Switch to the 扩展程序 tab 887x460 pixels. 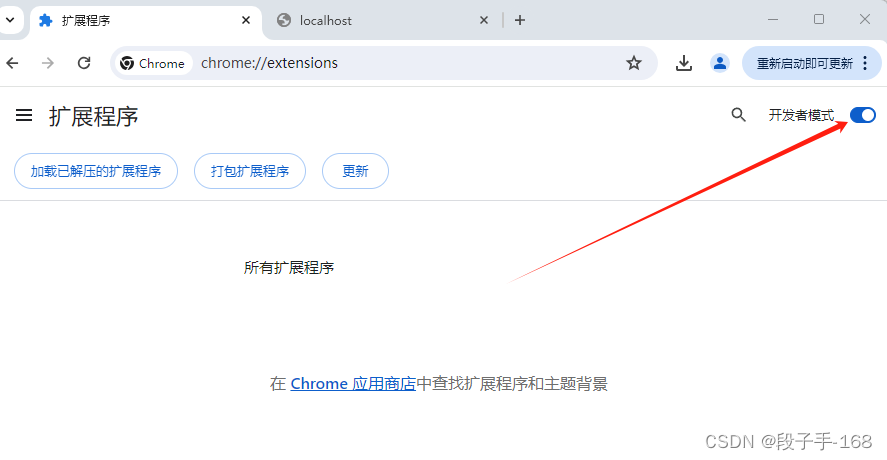pyautogui.click(x=145, y=21)
